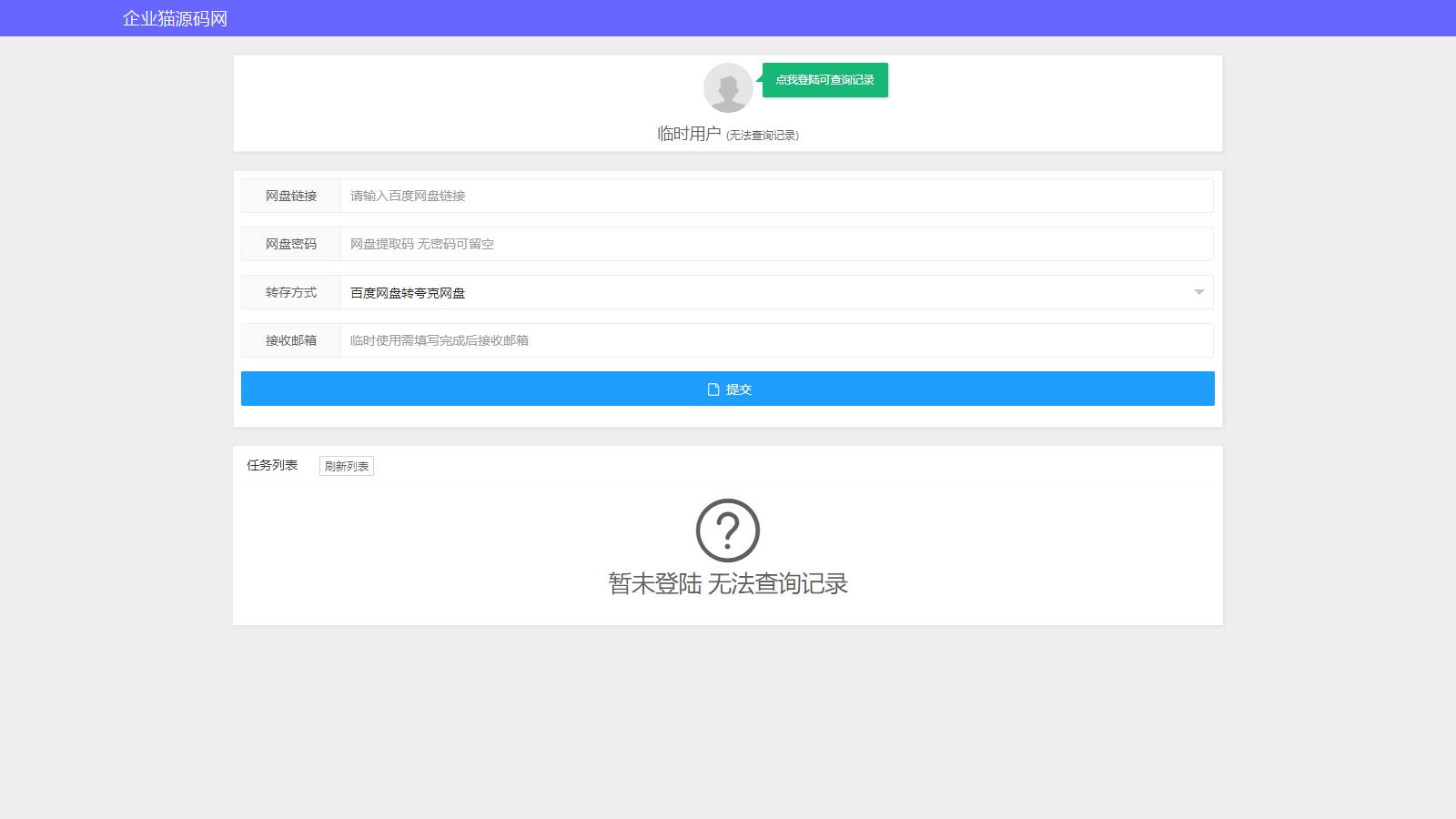The width and height of the screenshot is (1456, 819).
Task: Click the 网盘链接 field label
Action: pos(291,196)
